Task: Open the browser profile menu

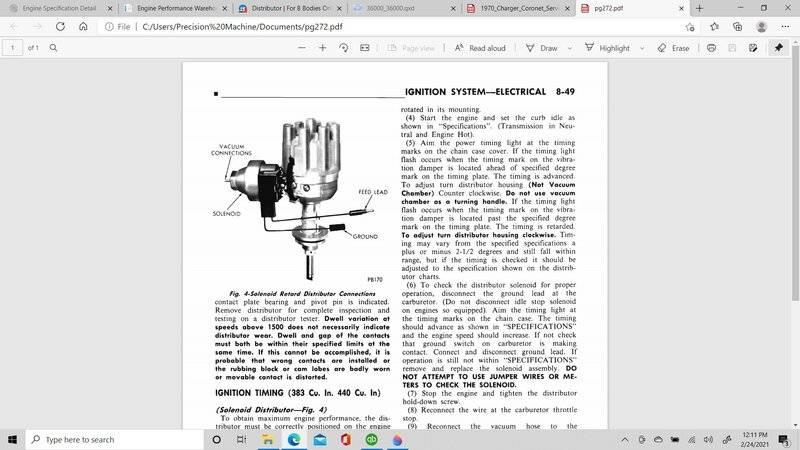Action: pos(761,27)
